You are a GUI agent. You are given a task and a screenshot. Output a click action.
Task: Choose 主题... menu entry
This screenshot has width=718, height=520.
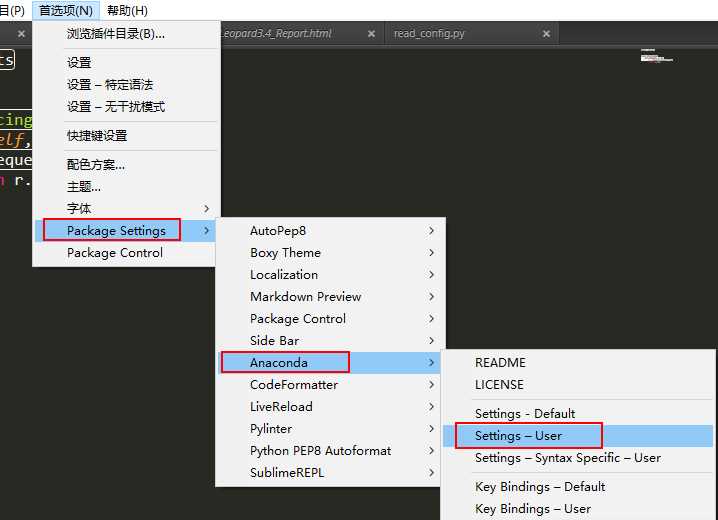click(125, 187)
